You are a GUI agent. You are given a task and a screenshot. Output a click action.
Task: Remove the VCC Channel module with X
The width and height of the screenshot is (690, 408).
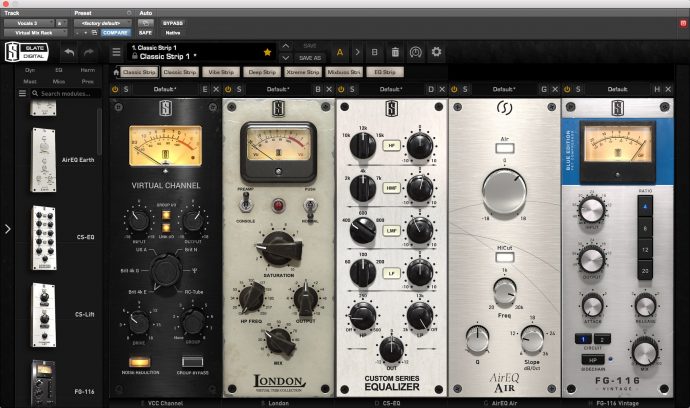216,89
